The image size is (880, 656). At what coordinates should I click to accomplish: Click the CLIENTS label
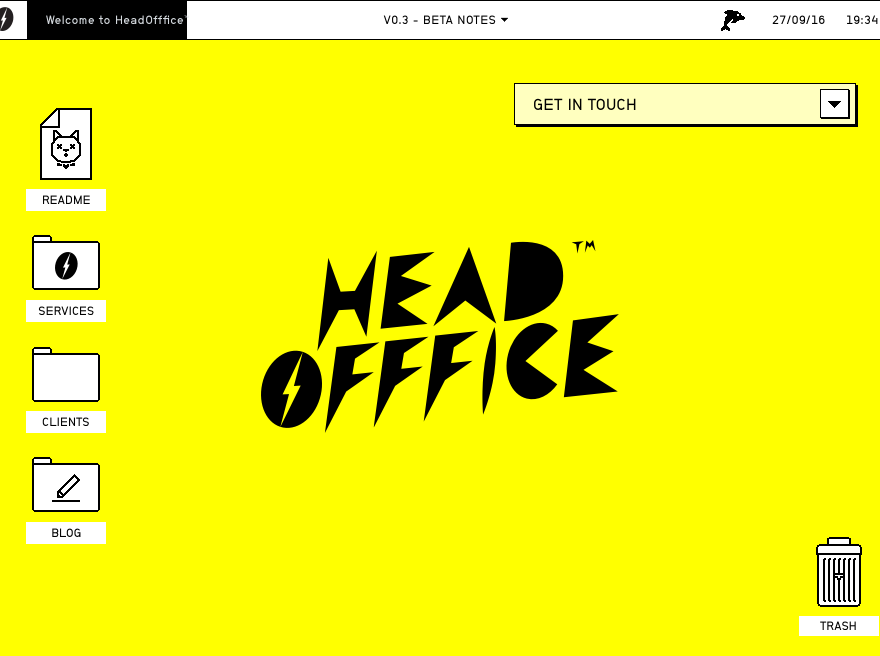coord(66,422)
